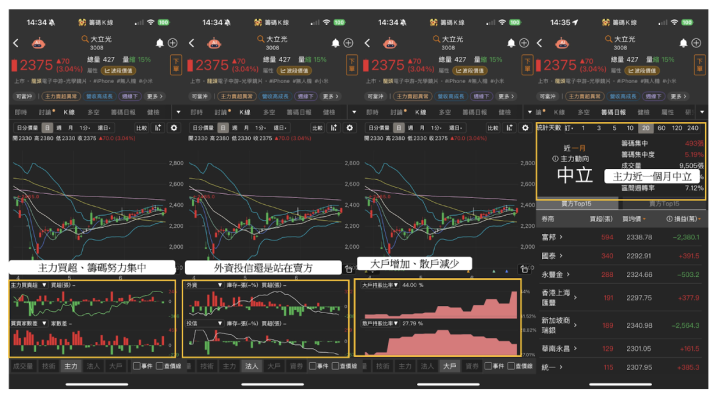Select 週 period in the 主力 indicator screen
The width and height of the screenshot is (720, 403).
pos(59,128)
